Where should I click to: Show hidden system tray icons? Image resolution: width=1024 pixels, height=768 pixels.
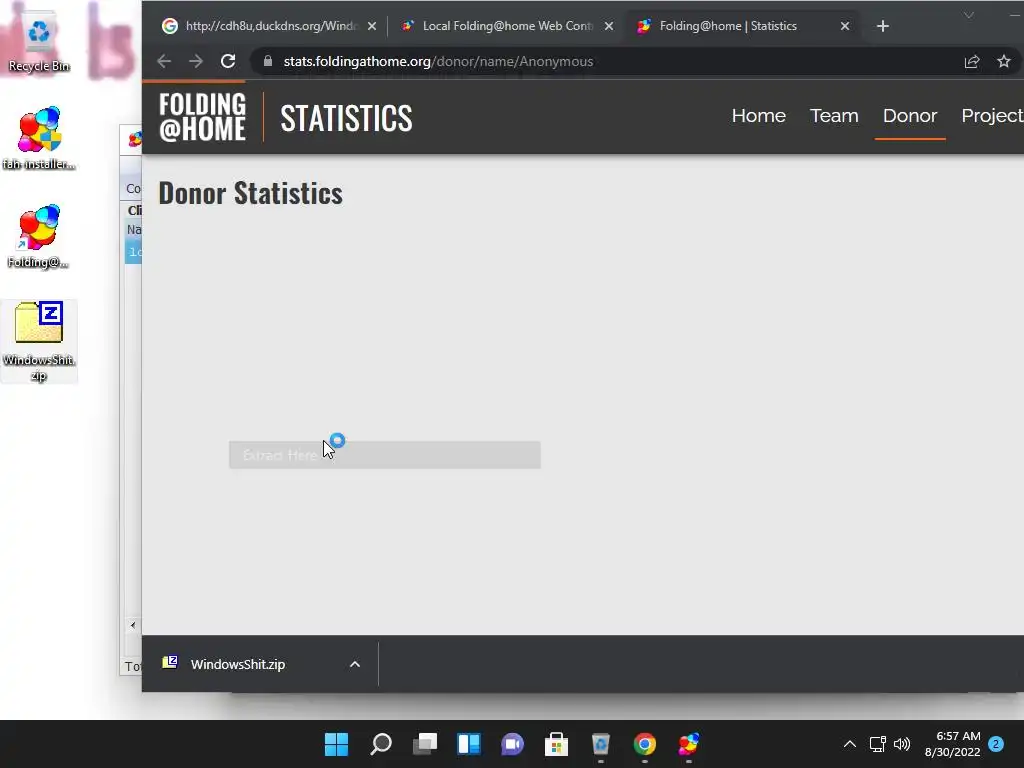tap(850, 744)
